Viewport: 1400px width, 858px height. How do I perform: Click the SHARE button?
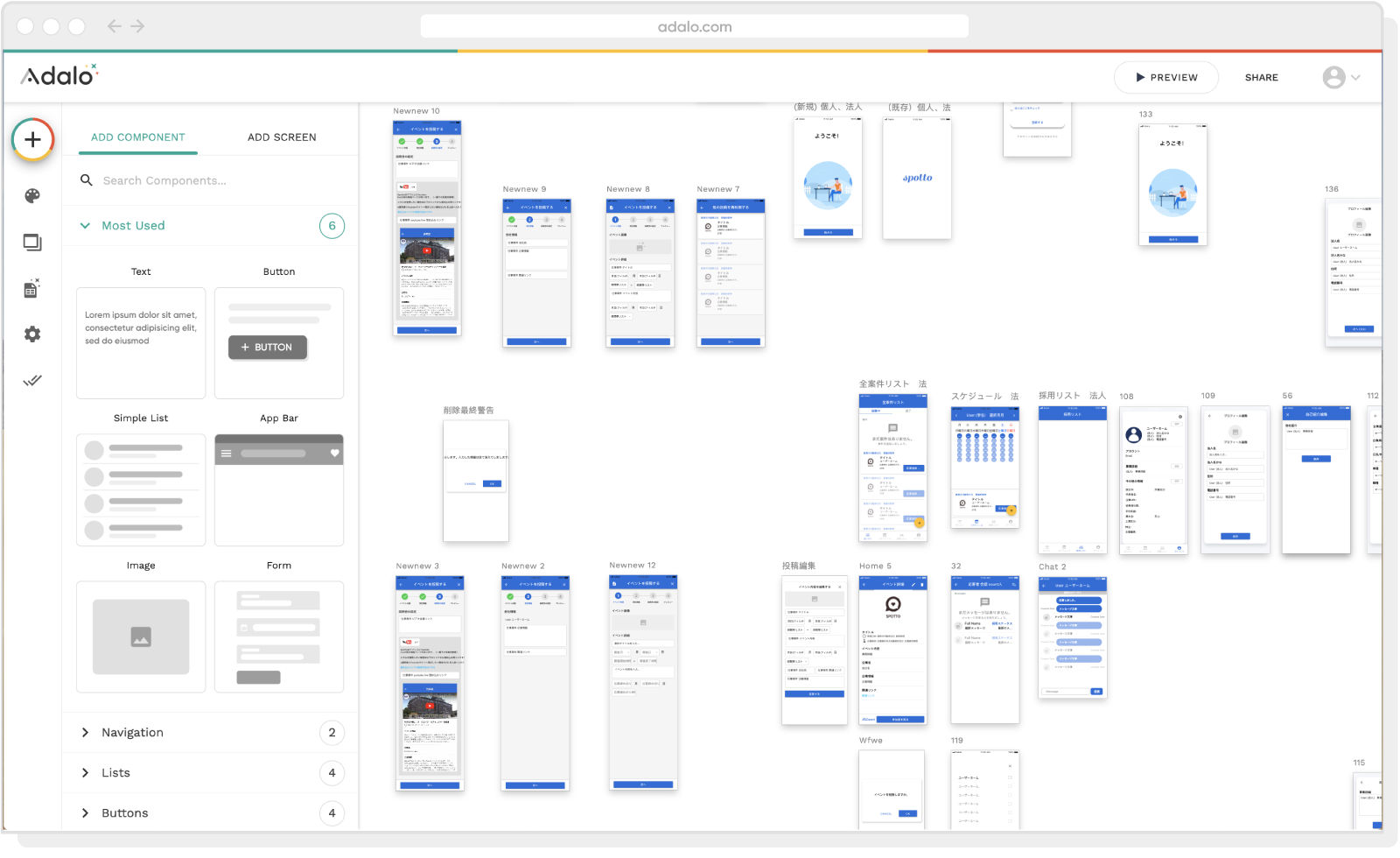1261,77
